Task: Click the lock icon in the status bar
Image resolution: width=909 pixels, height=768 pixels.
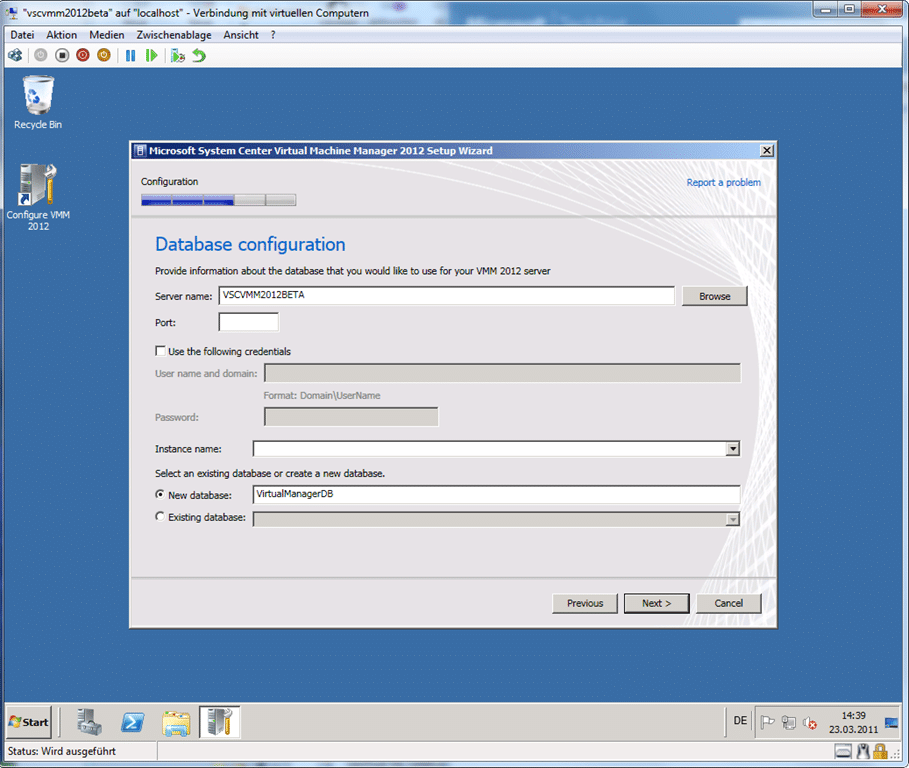Action: point(881,752)
